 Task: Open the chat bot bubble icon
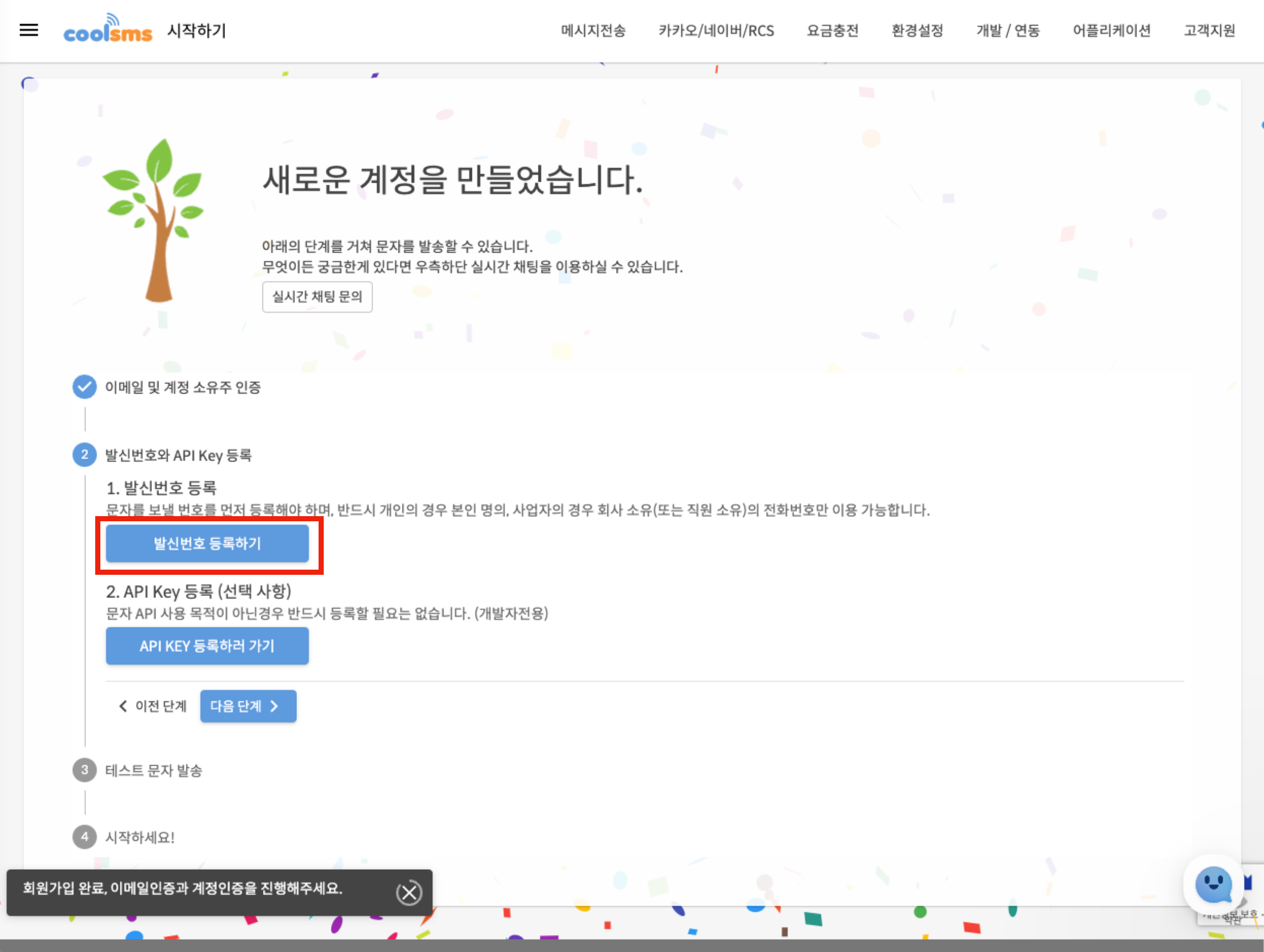[x=1213, y=885]
